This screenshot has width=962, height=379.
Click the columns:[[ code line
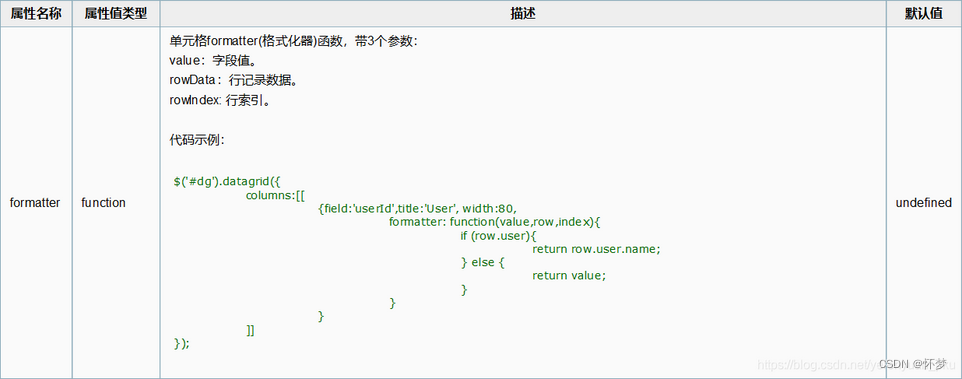point(275,196)
